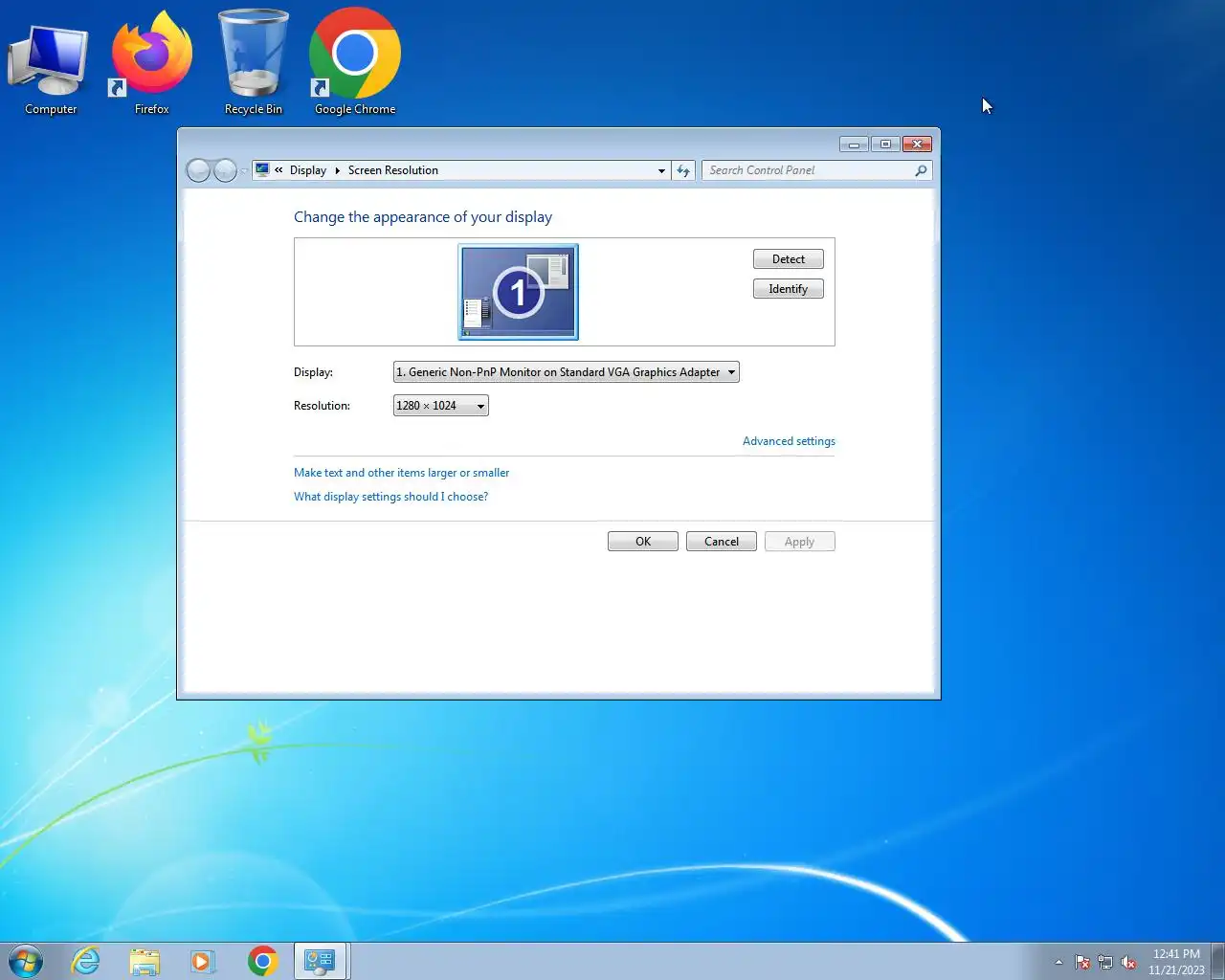Go forward with the Forward arrow
The height and width of the screenshot is (980, 1225).
pos(225,170)
